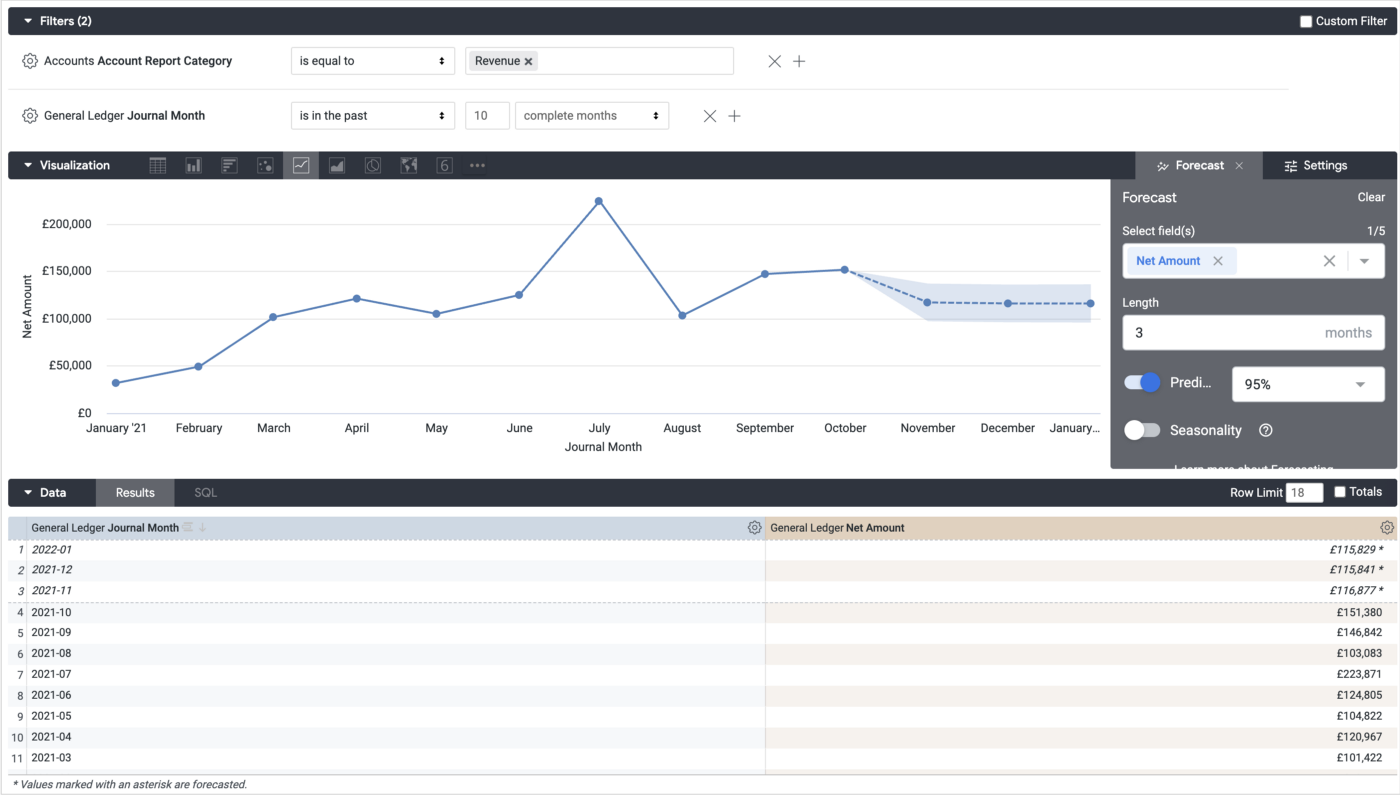1400x795 pixels.
Task: Enable the Seasonality toggle
Action: tap(1141, 429)
